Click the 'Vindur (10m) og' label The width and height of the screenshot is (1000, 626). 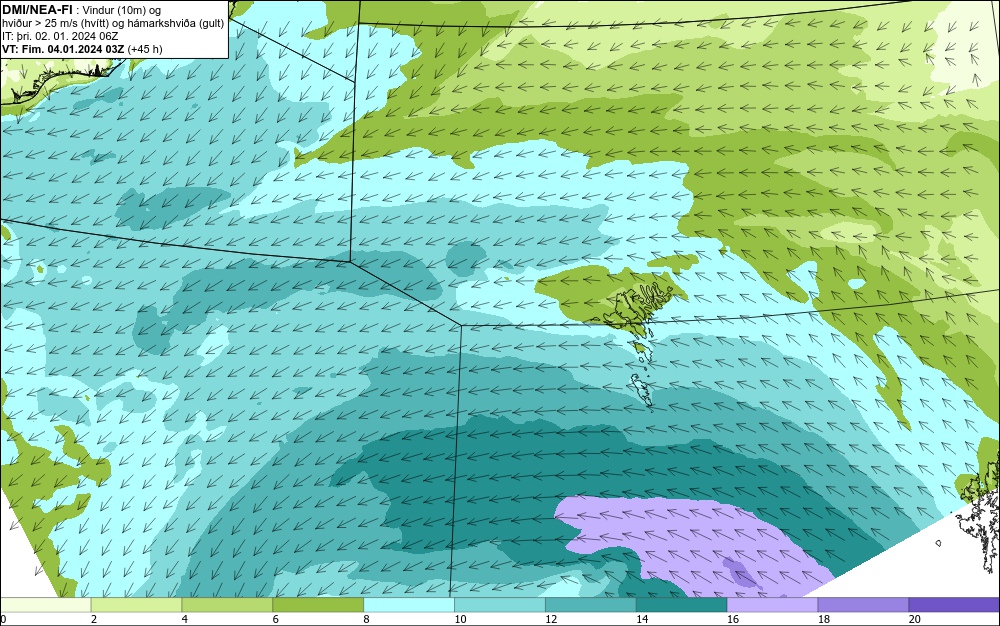pyautogui.click(x=122, y=9)
